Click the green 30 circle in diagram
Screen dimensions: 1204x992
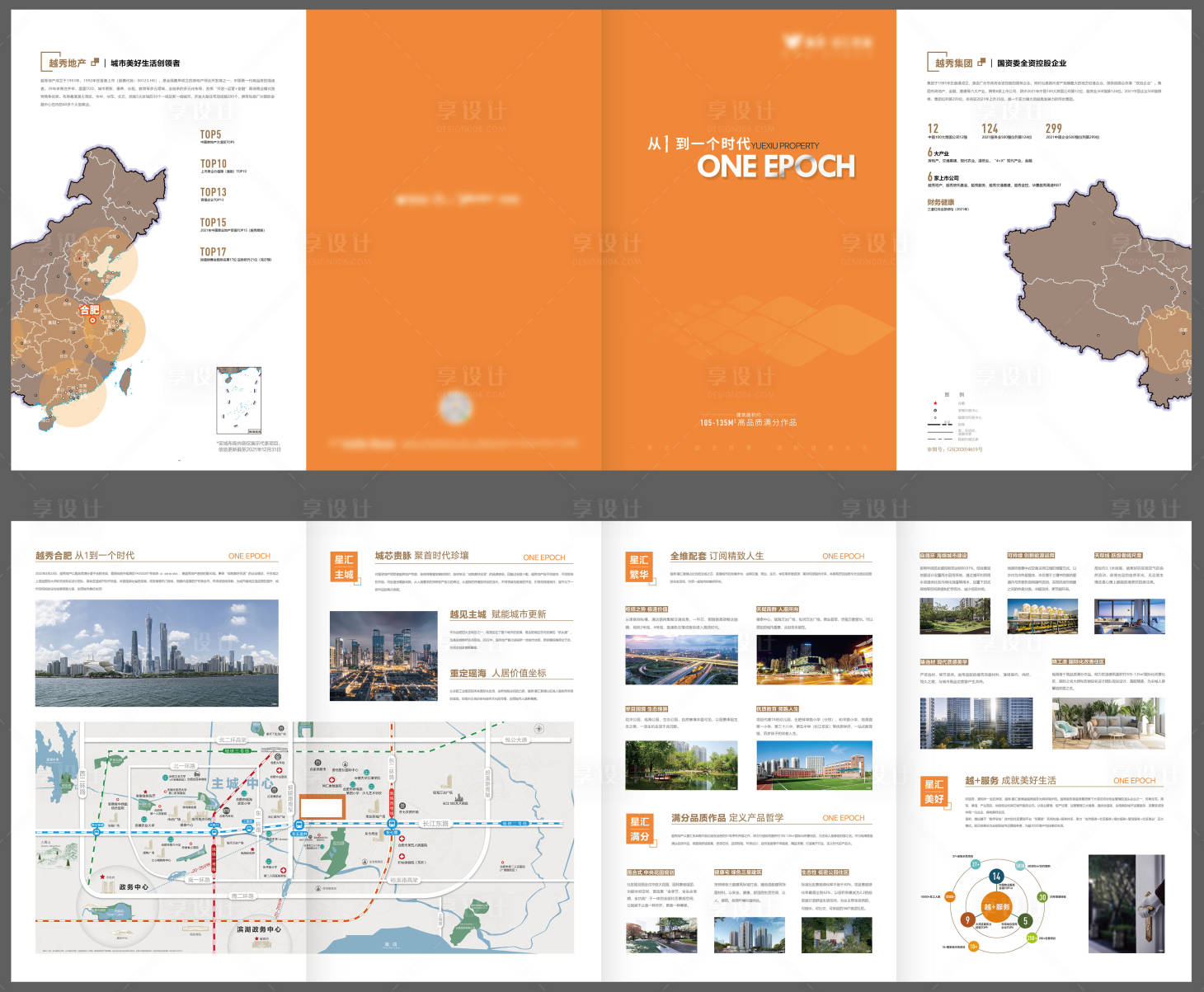pos(1042,897)
